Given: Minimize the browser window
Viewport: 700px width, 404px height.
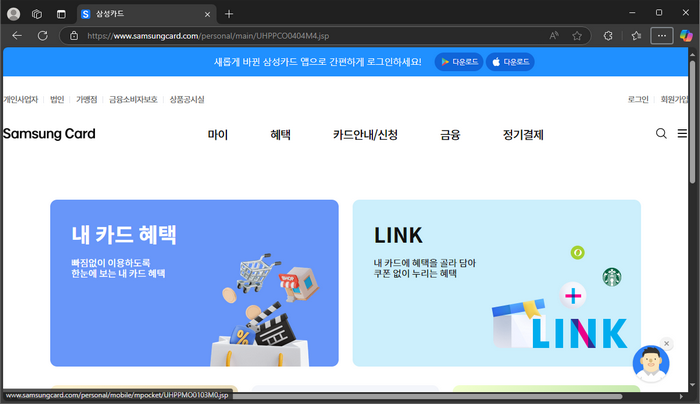Looking at the screenshot, I should tap(632, 13).
